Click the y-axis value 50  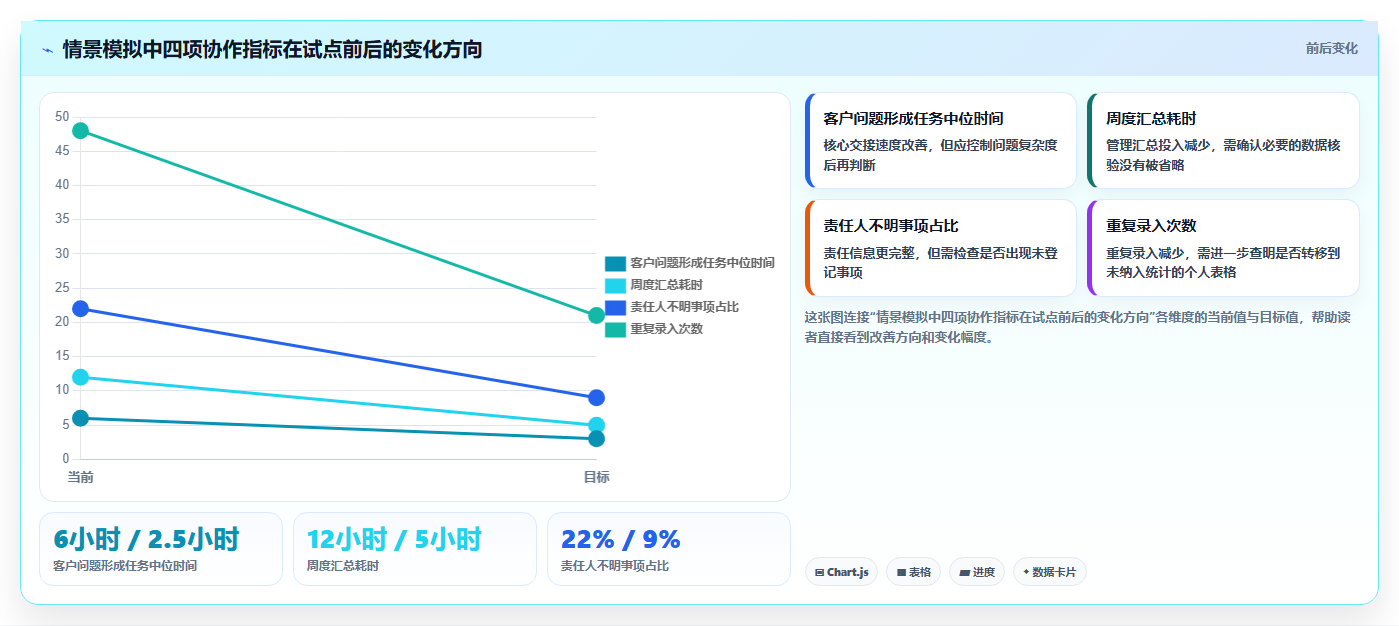point(62,117)
